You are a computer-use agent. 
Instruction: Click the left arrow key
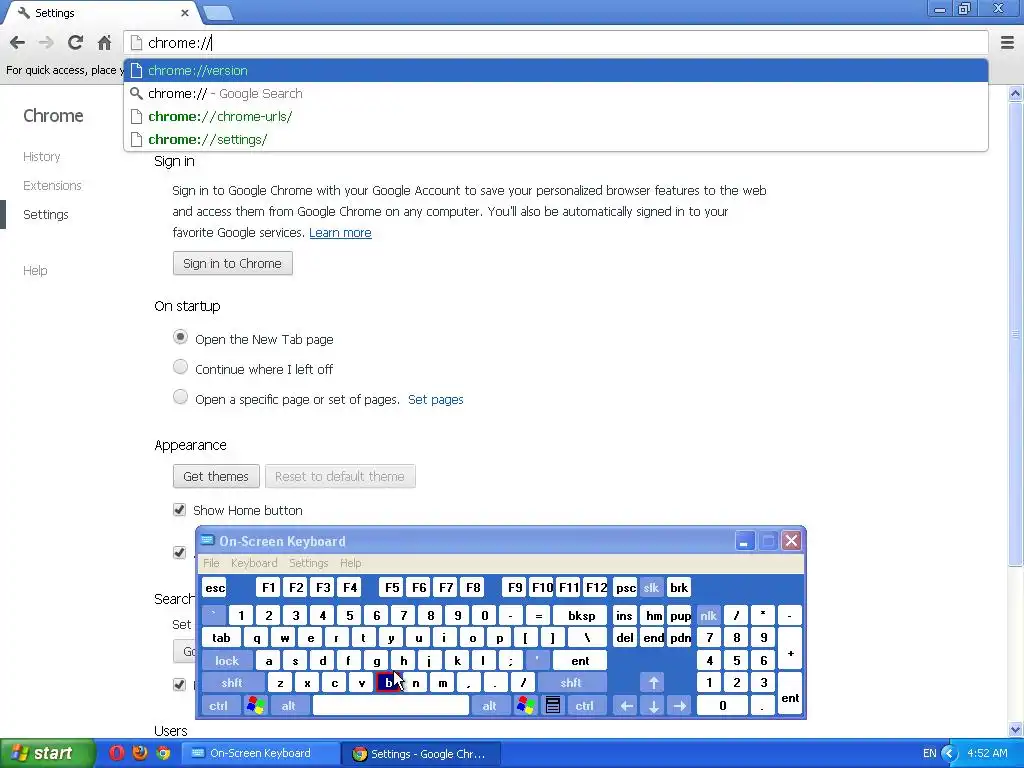click(626, 705)
